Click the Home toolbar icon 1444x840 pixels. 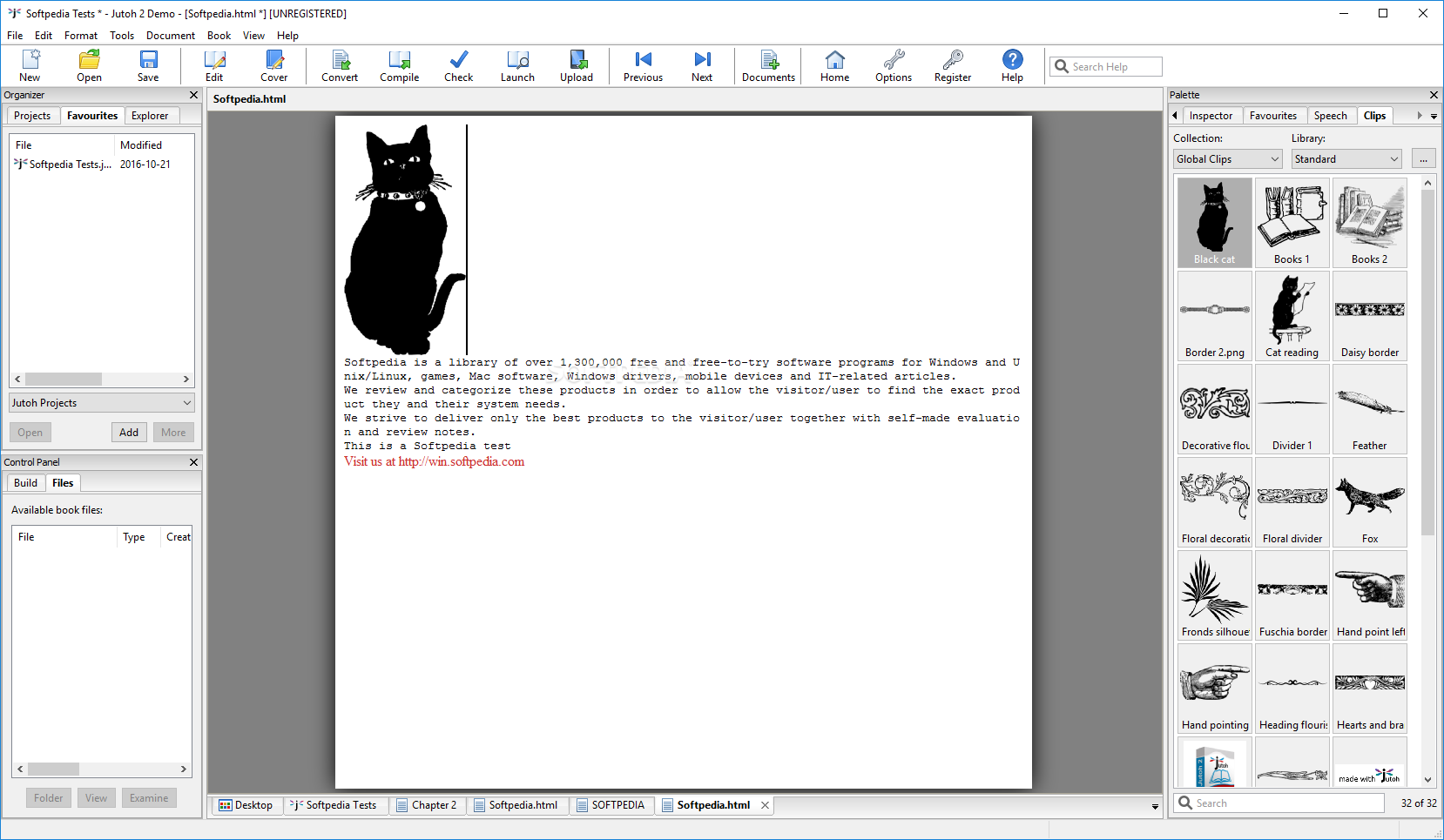tap(834, 65)
